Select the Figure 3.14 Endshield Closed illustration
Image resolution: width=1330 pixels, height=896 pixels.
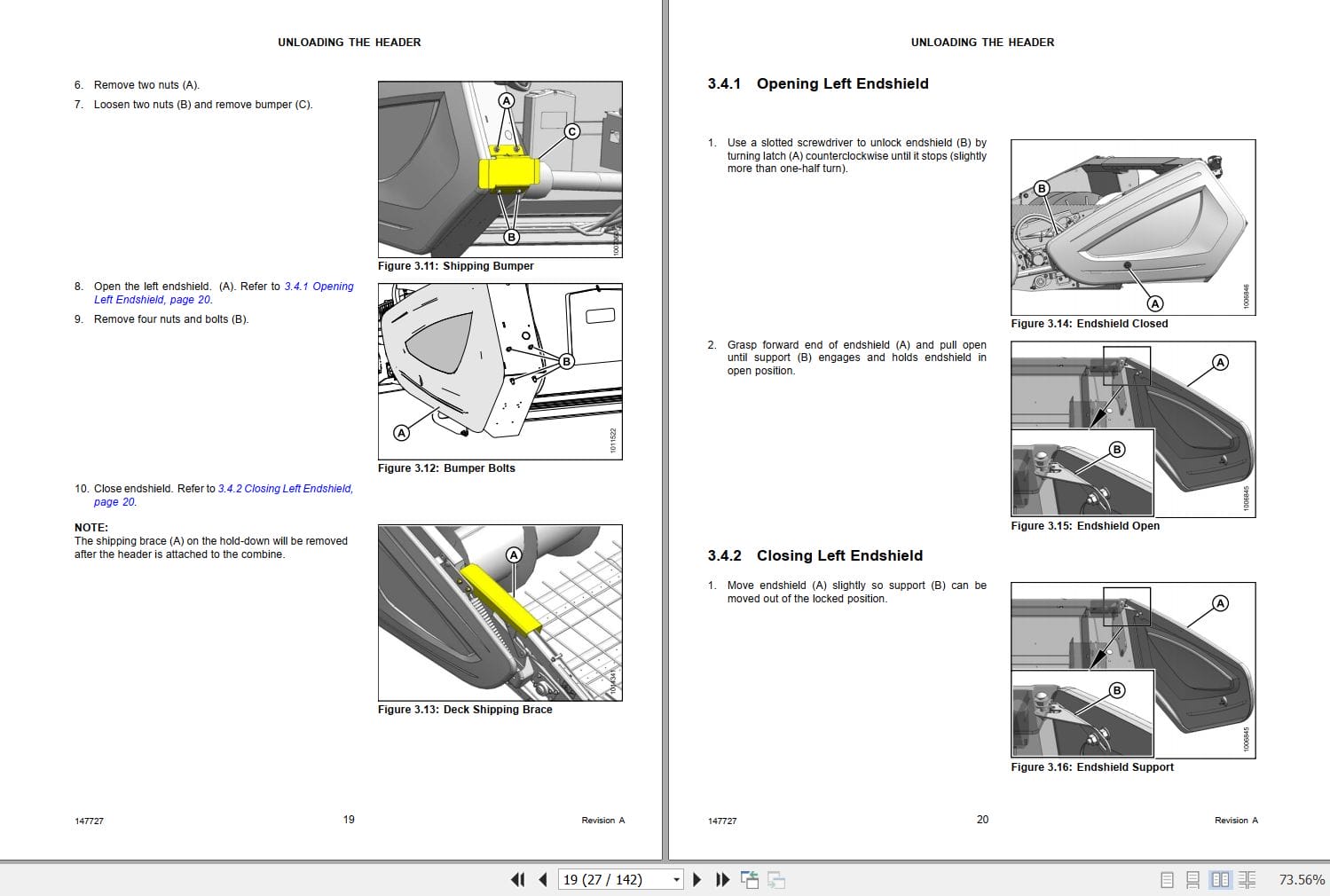[x=1133, y=227]
